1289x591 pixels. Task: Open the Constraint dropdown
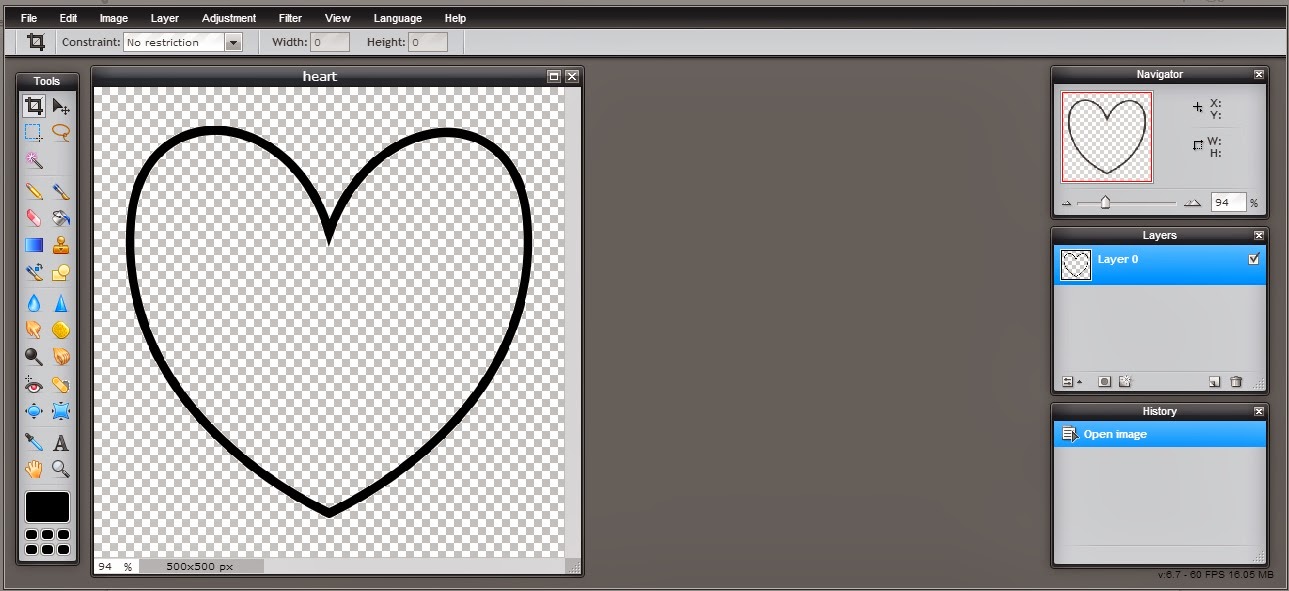(183, 42)
